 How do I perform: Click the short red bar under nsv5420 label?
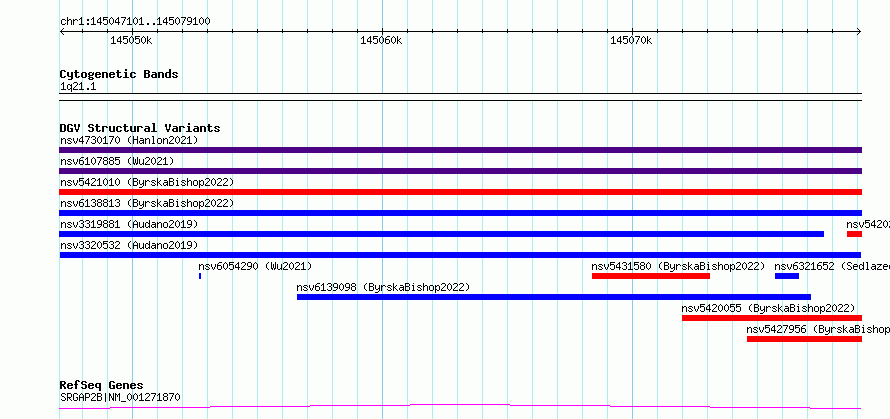854,234
